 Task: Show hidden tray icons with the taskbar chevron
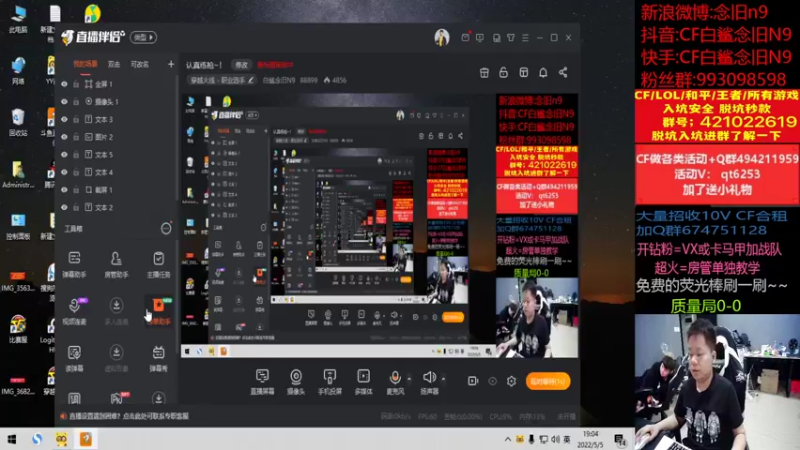(508, 439)
